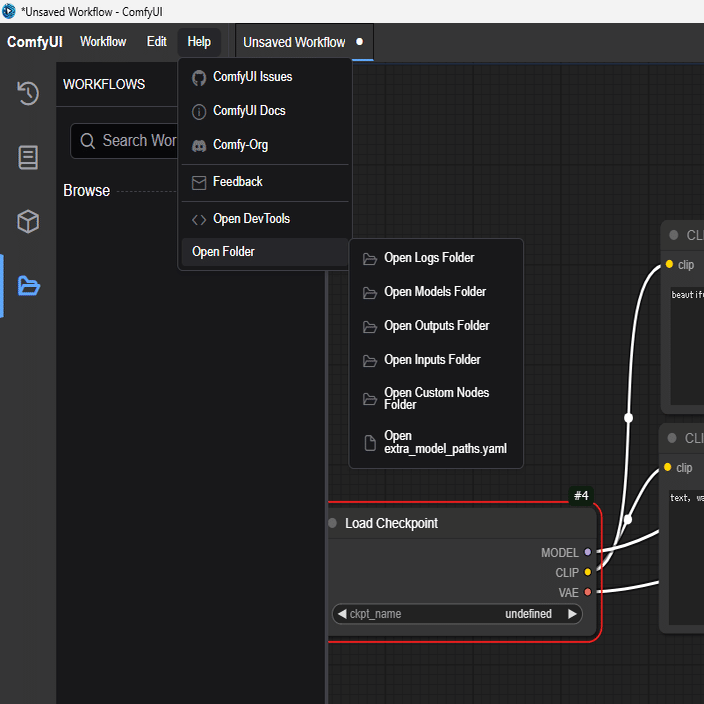
Task: Open the Queue history sidebar icon
Action: (x=28, y=93)
